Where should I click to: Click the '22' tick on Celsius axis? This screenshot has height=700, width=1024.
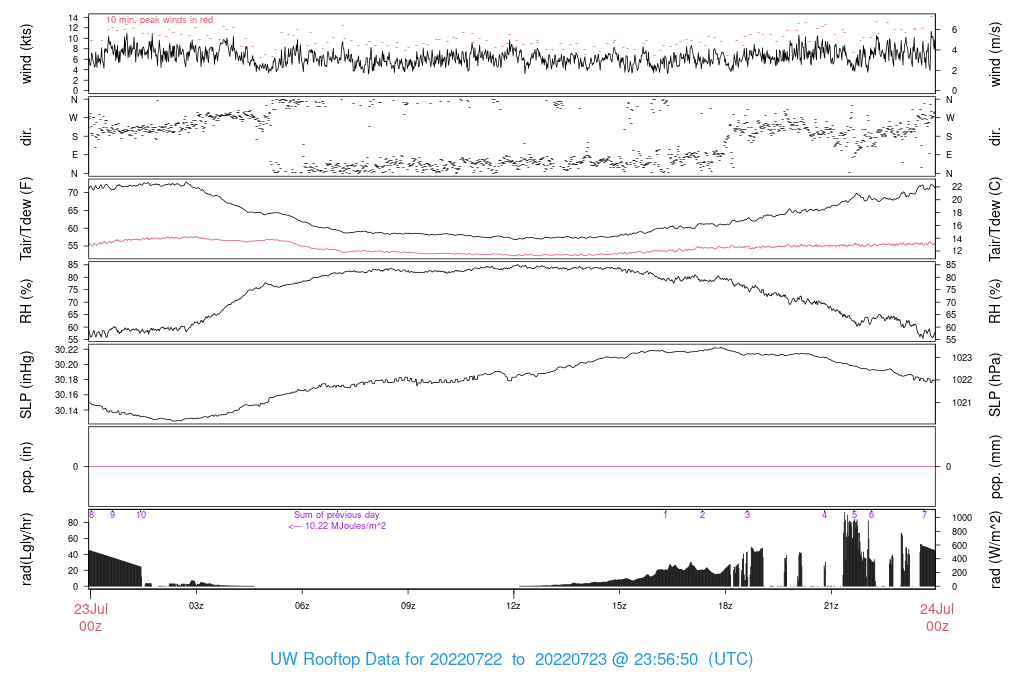957,187
